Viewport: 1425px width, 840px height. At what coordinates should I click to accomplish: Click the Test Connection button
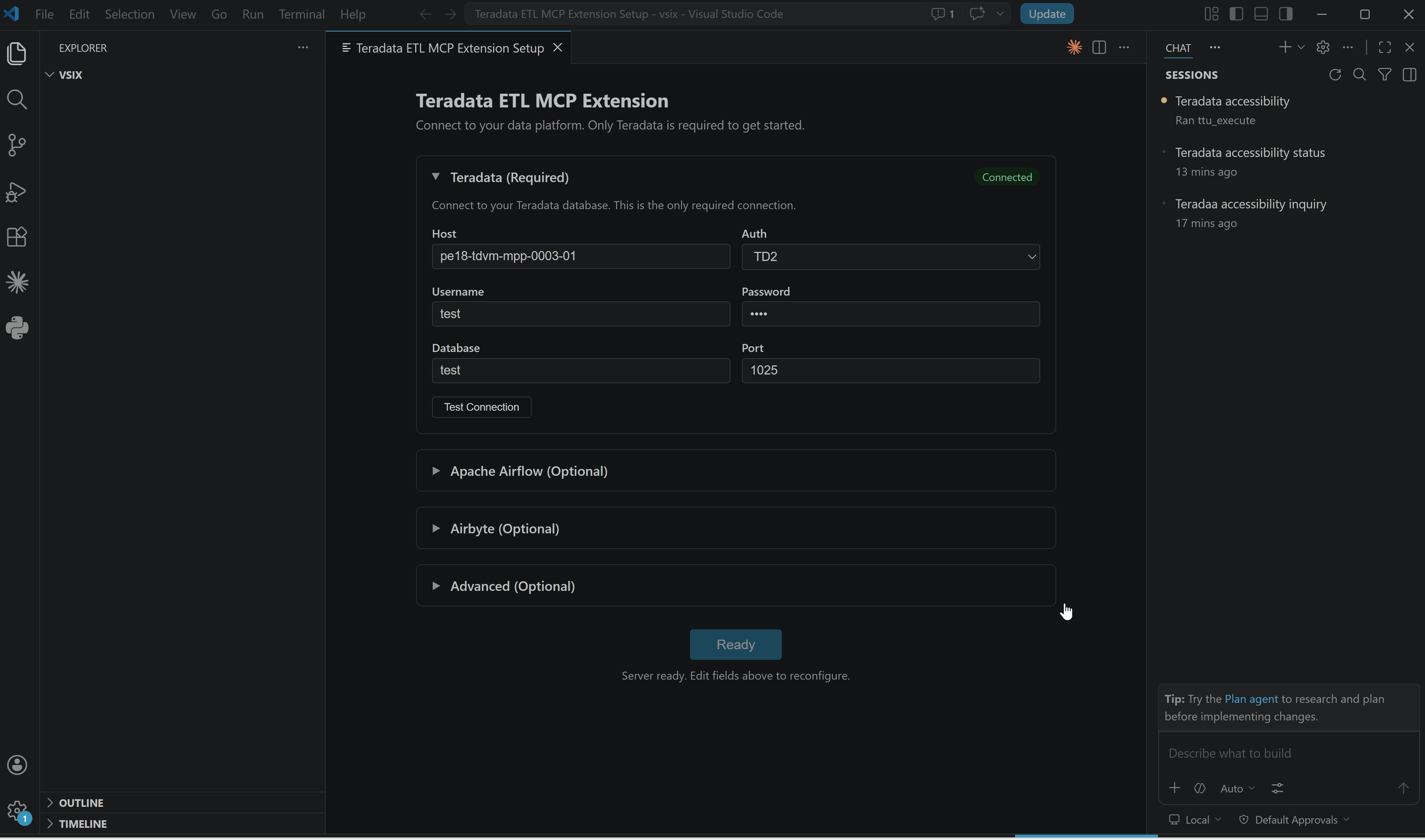[481, 407]
